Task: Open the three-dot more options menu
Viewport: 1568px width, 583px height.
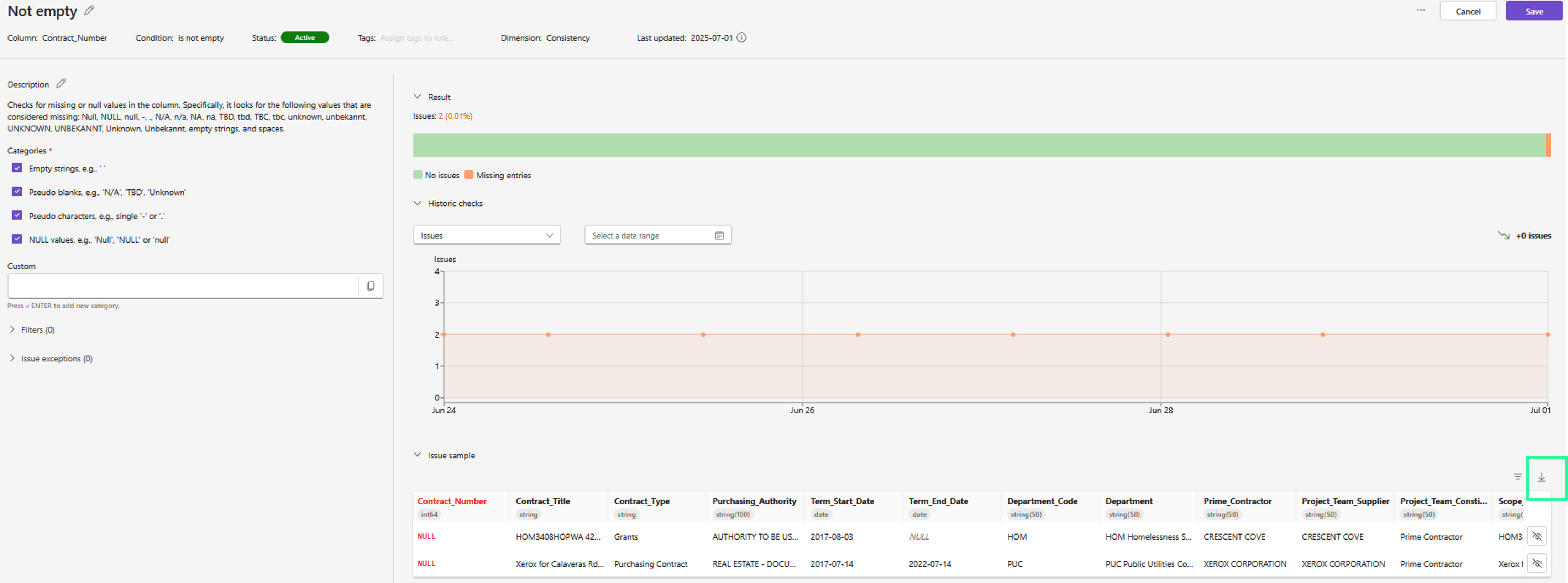Action: (1421, 10)
